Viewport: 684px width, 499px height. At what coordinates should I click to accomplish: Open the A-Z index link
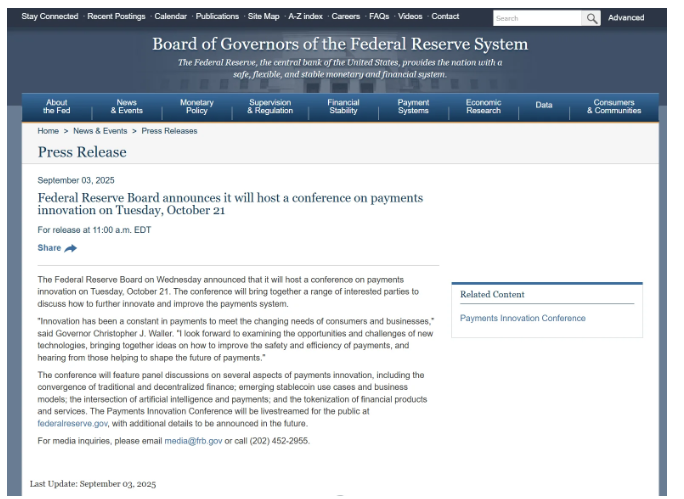305,16
